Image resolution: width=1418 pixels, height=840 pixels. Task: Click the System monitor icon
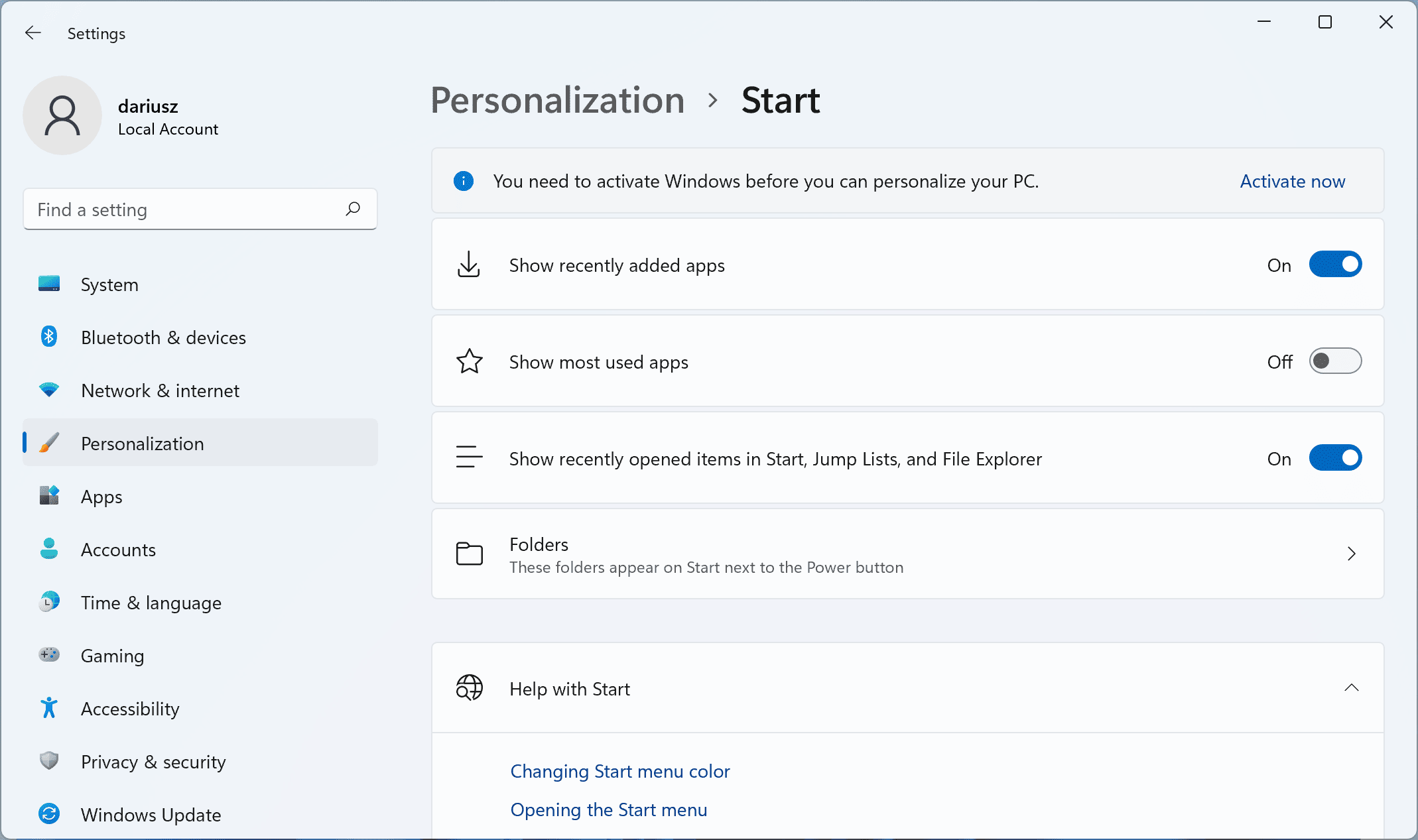(x=49, y=284)
